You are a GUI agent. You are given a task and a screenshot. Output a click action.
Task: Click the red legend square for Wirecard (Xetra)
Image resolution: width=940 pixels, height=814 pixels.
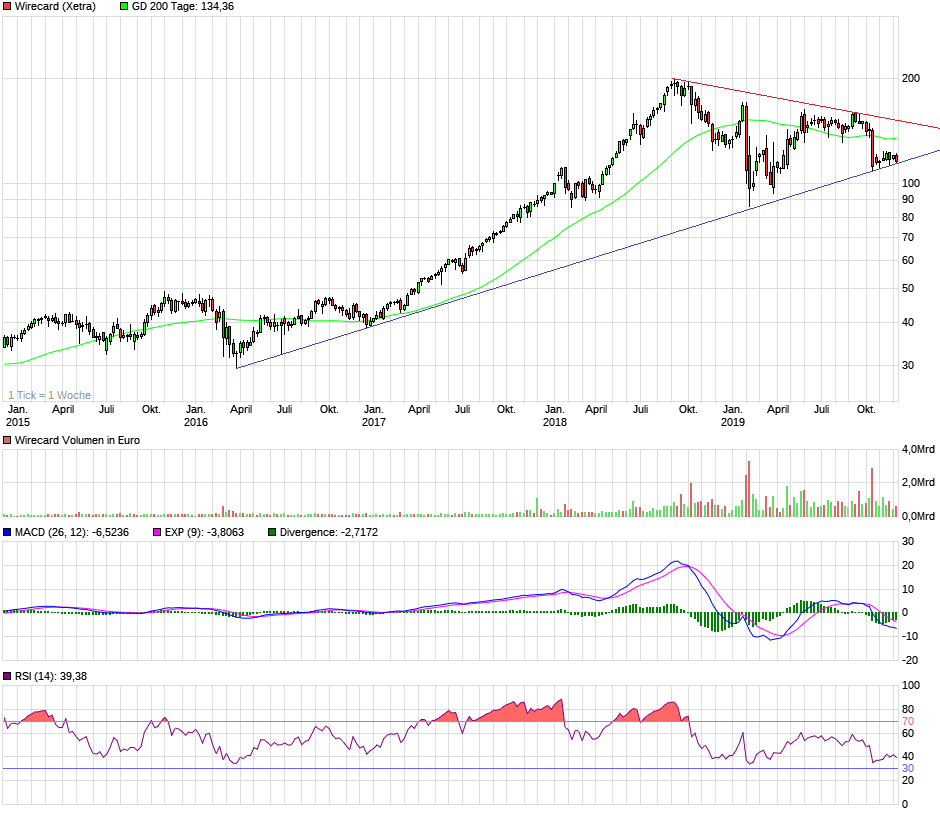tap(8, 6)
